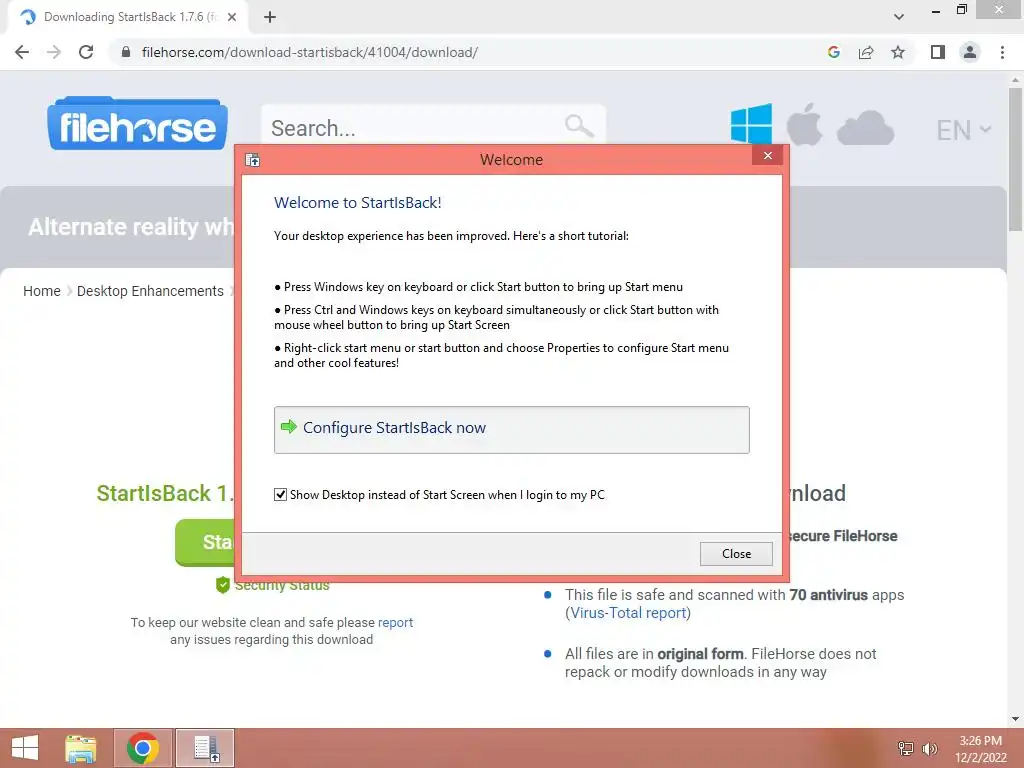Click 'StartIsBack 1.' green page heading
Image resolution: width=1024 pixels, height=768 pixels.
pyautogui.click(x=165, y=493)
